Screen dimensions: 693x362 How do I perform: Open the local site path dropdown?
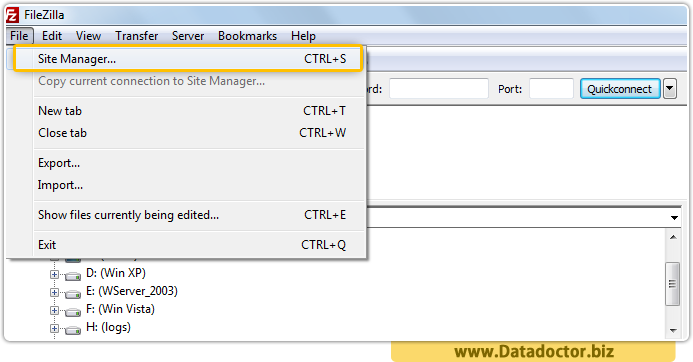tap(674, 217)
